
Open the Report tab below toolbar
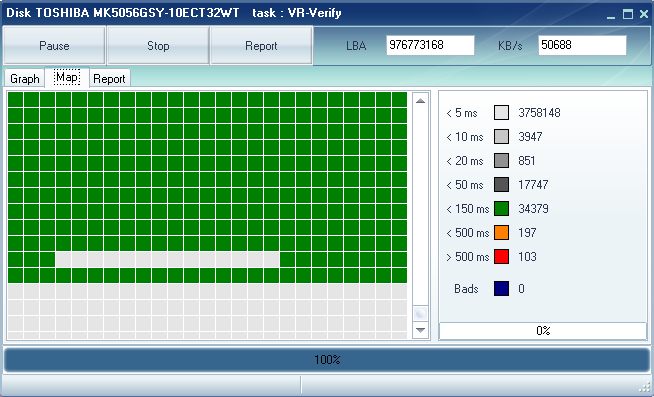point(109,79)
